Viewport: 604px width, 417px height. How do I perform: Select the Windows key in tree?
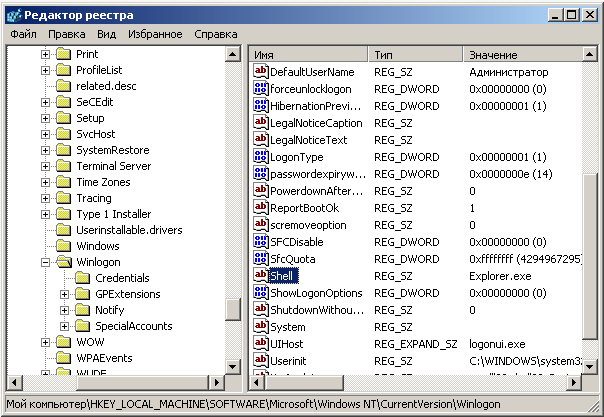tap(98, 246)
